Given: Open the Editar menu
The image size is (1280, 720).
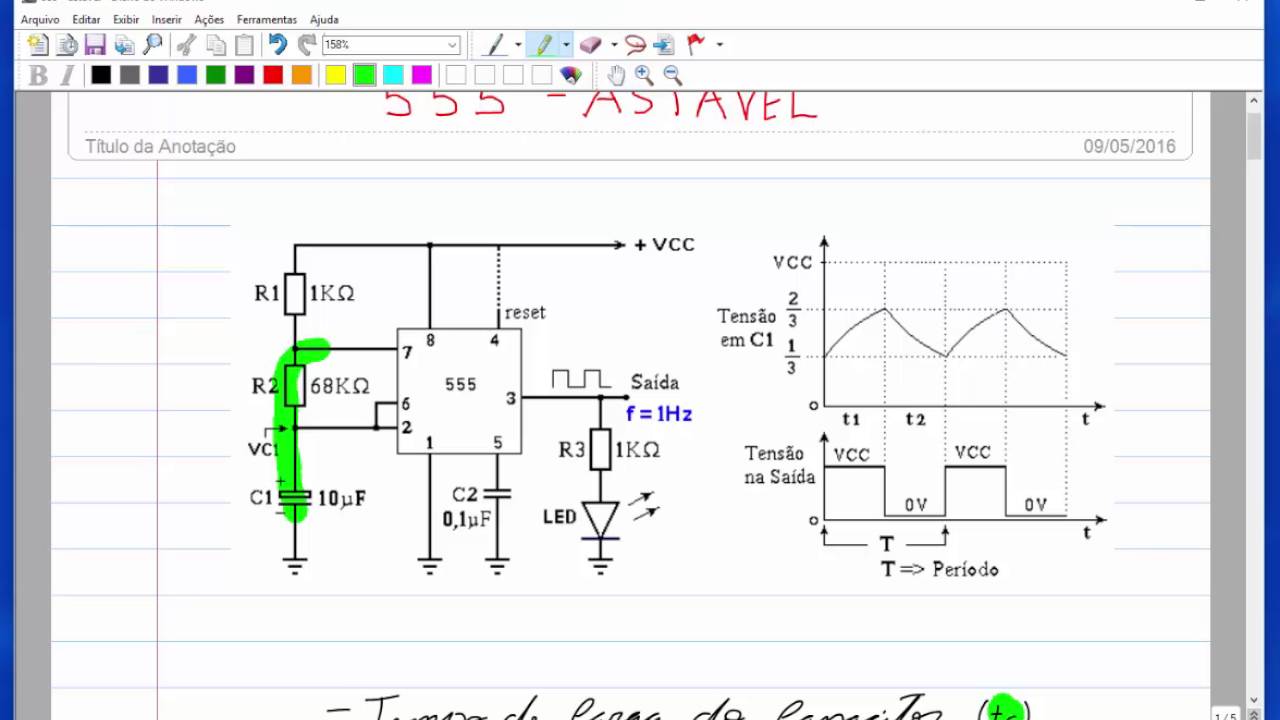Looking at the screenshot, I should tap(86, 19).
